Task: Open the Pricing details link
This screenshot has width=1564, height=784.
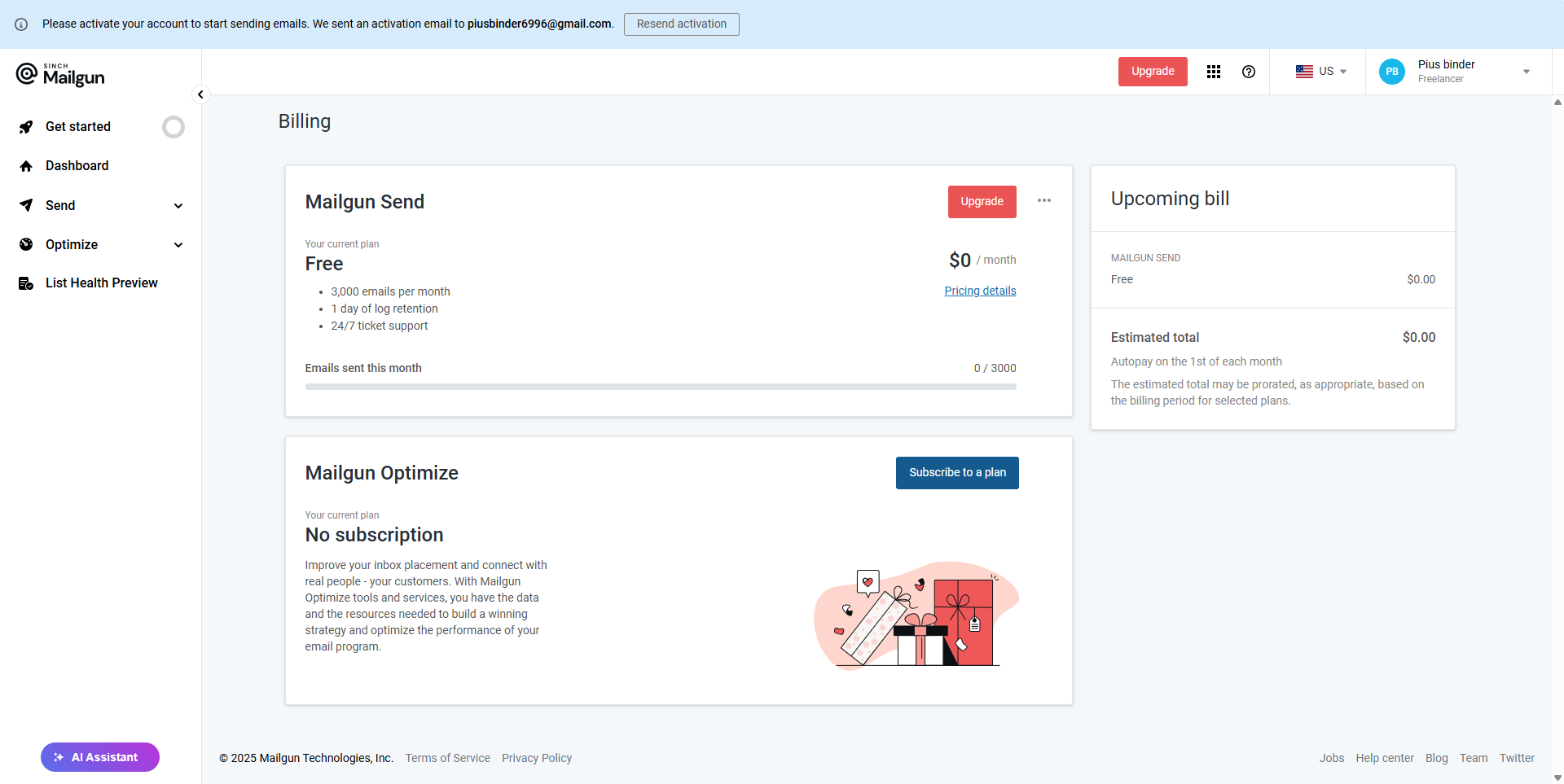Action: pos(980,291)
